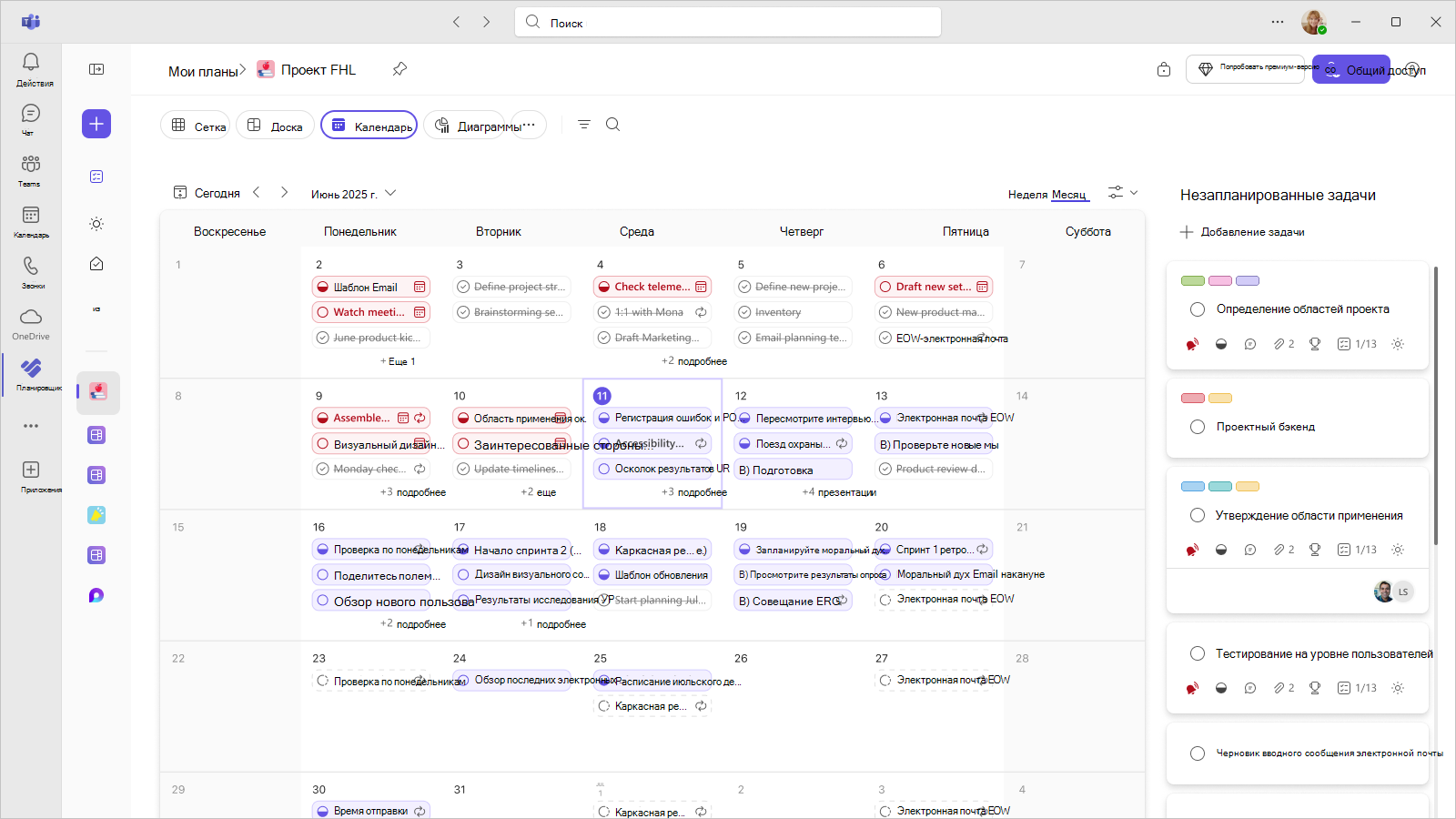
Task: Click the unscheduled tasks panel scrollbar
Action: [x=1436, y=406]
